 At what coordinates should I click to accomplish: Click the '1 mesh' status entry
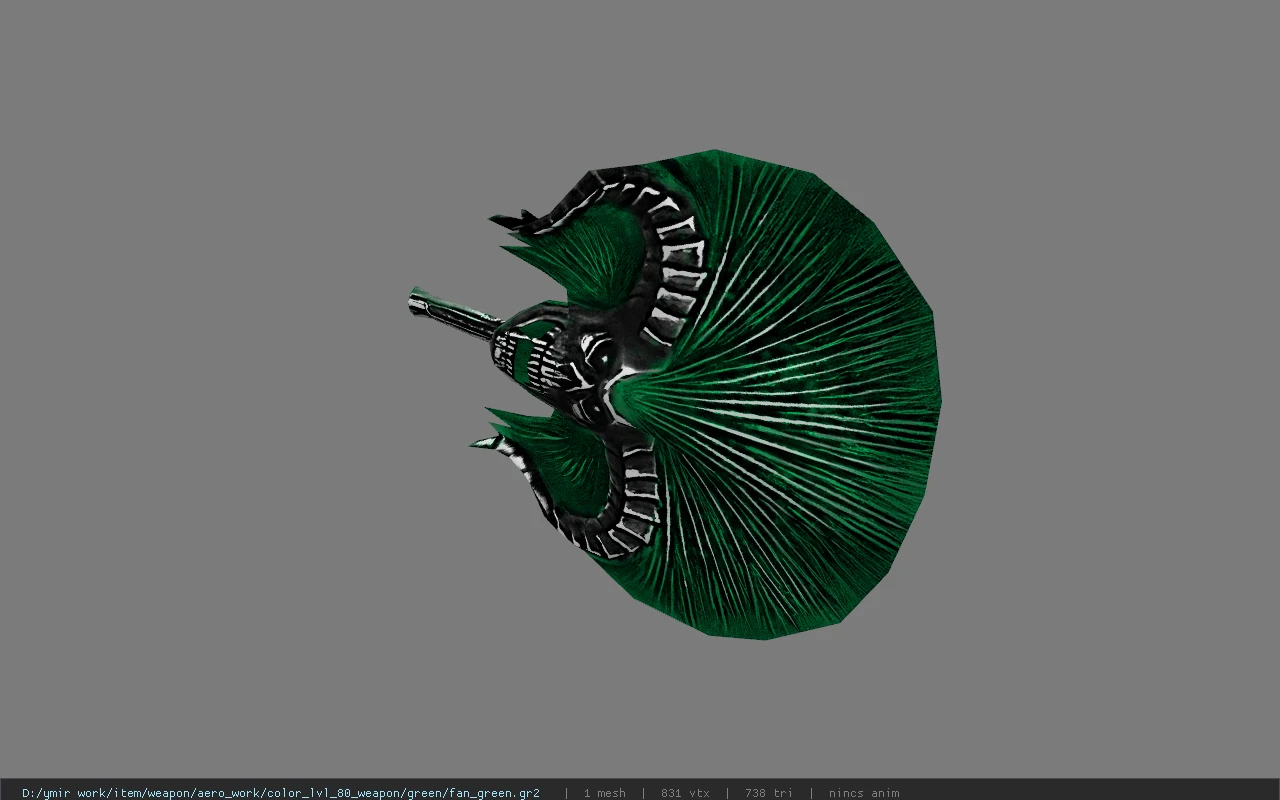[x=605, y=793]
